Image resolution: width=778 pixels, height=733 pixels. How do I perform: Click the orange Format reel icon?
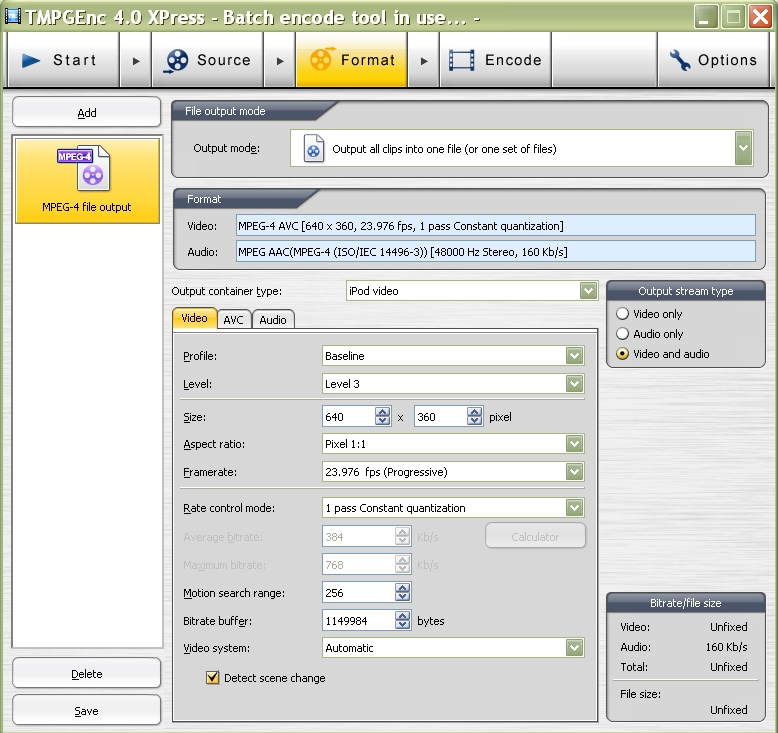pos(322,60)
